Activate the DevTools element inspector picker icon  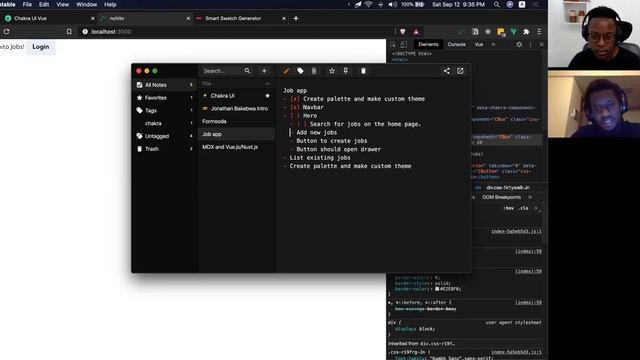[393, 44]
